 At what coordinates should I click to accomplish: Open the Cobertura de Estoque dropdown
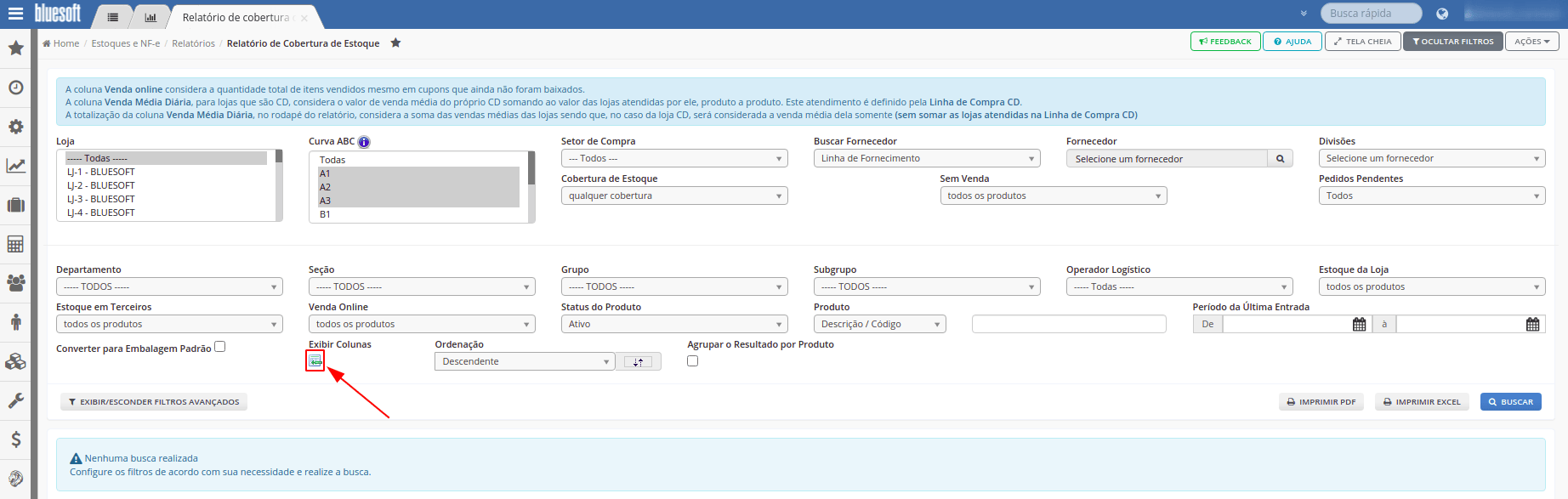click(674, 196)
